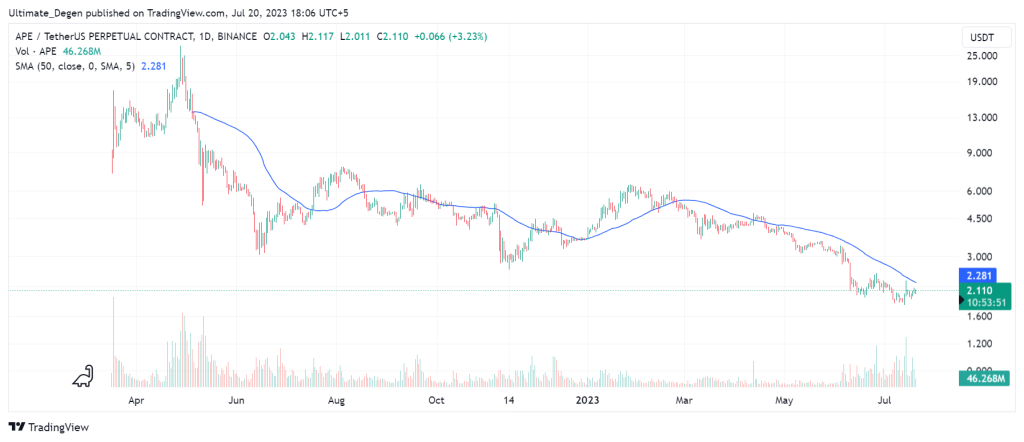Click the 19.000 price axis label
The width and height of the screenshot is (1024, 442).
(980, 82)
